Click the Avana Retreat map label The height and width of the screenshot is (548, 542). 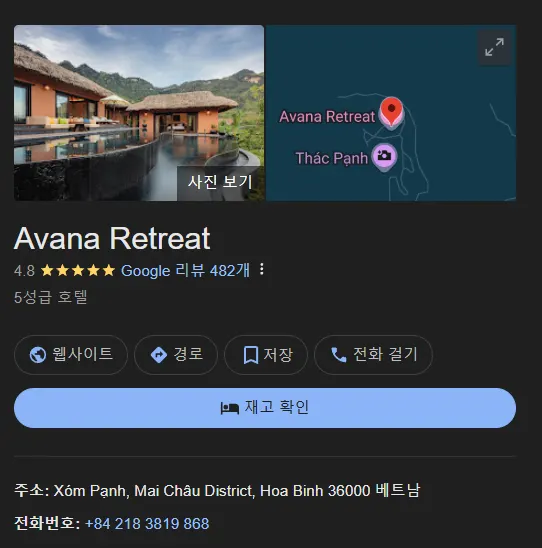(x=327, y=116)
